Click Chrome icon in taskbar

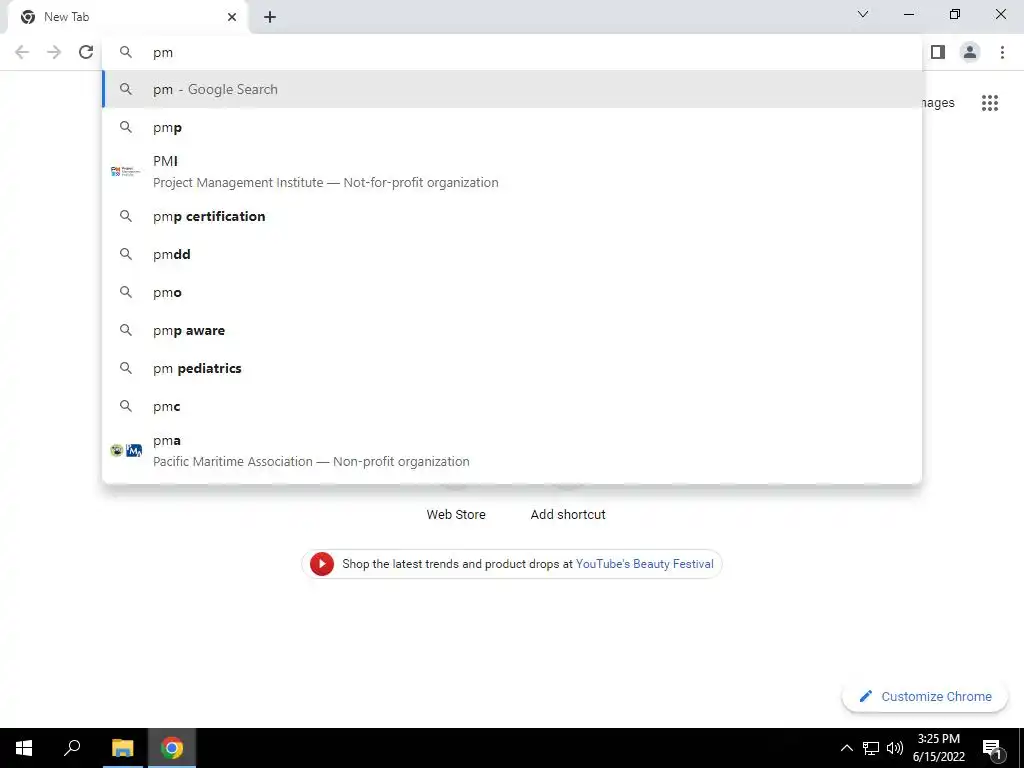(172, 748)
